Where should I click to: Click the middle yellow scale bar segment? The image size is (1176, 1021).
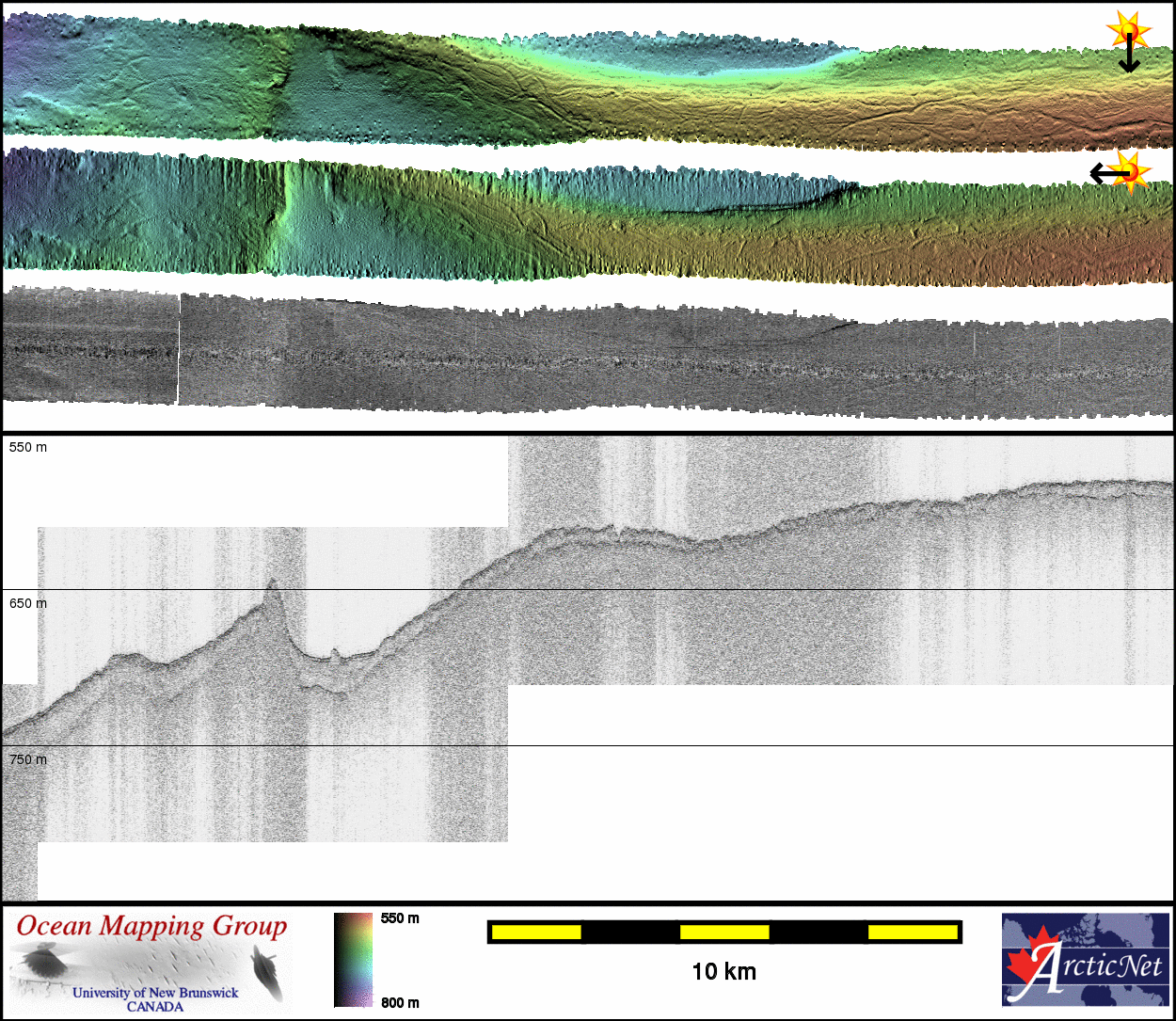tap(723, 932)
